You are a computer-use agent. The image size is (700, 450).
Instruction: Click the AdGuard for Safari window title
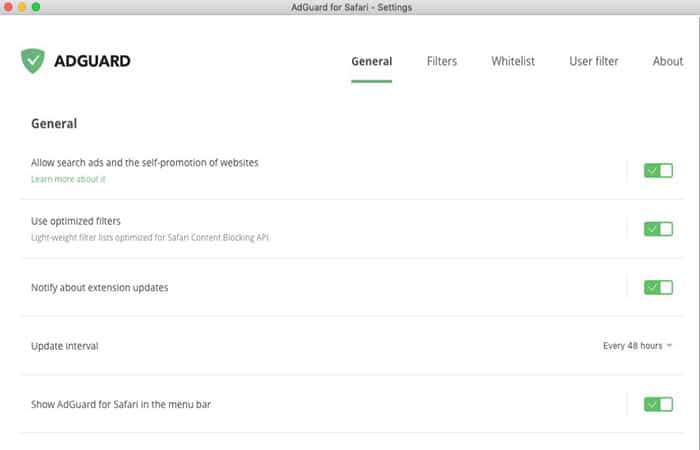351,7
